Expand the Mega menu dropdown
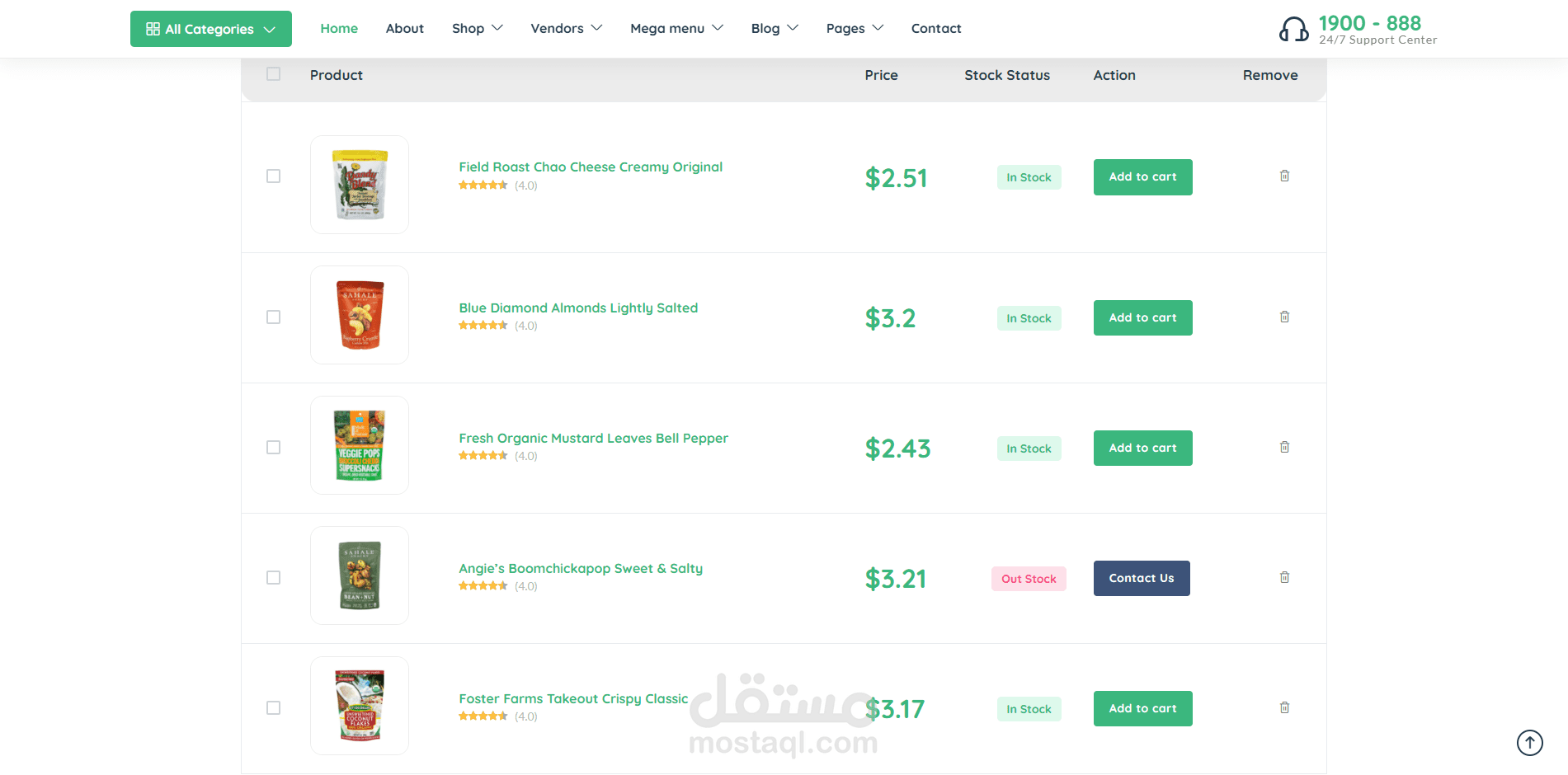This screenshot has height=775, width=1568. tap(676, 28)
